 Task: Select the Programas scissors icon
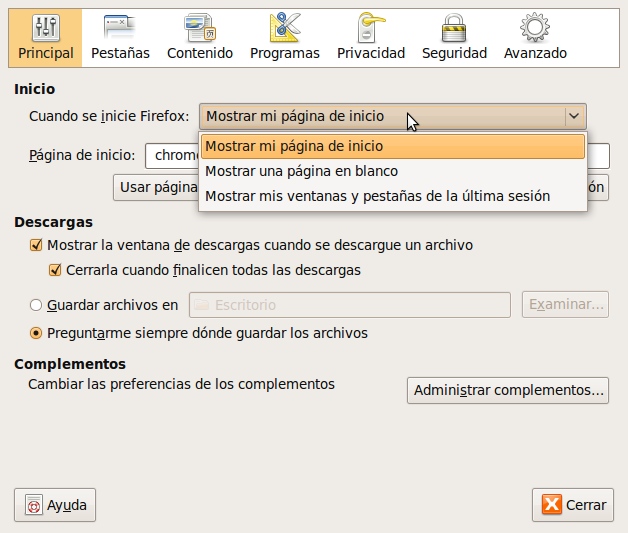tap(284, 27)
